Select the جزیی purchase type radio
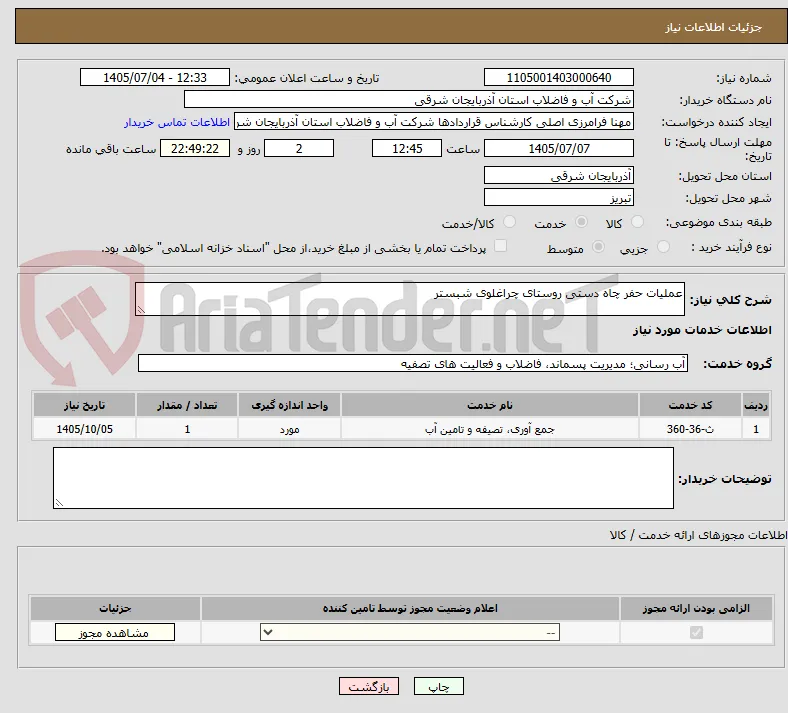Screen dimensions: 788x713 (x=663, y=247)
